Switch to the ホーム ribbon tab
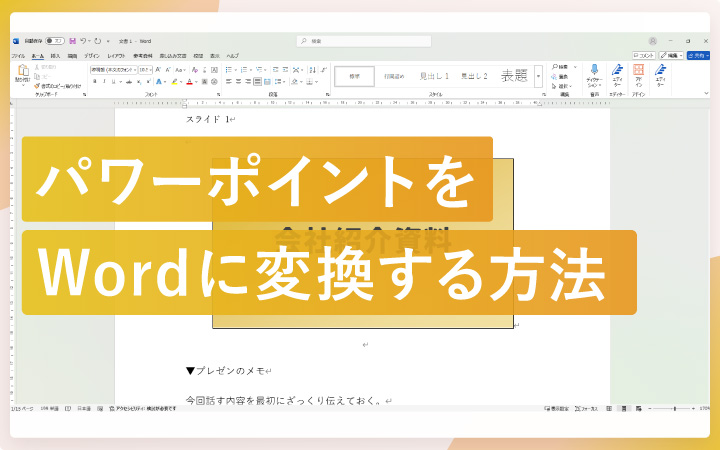The image size is (720, 450). (38, 56)
